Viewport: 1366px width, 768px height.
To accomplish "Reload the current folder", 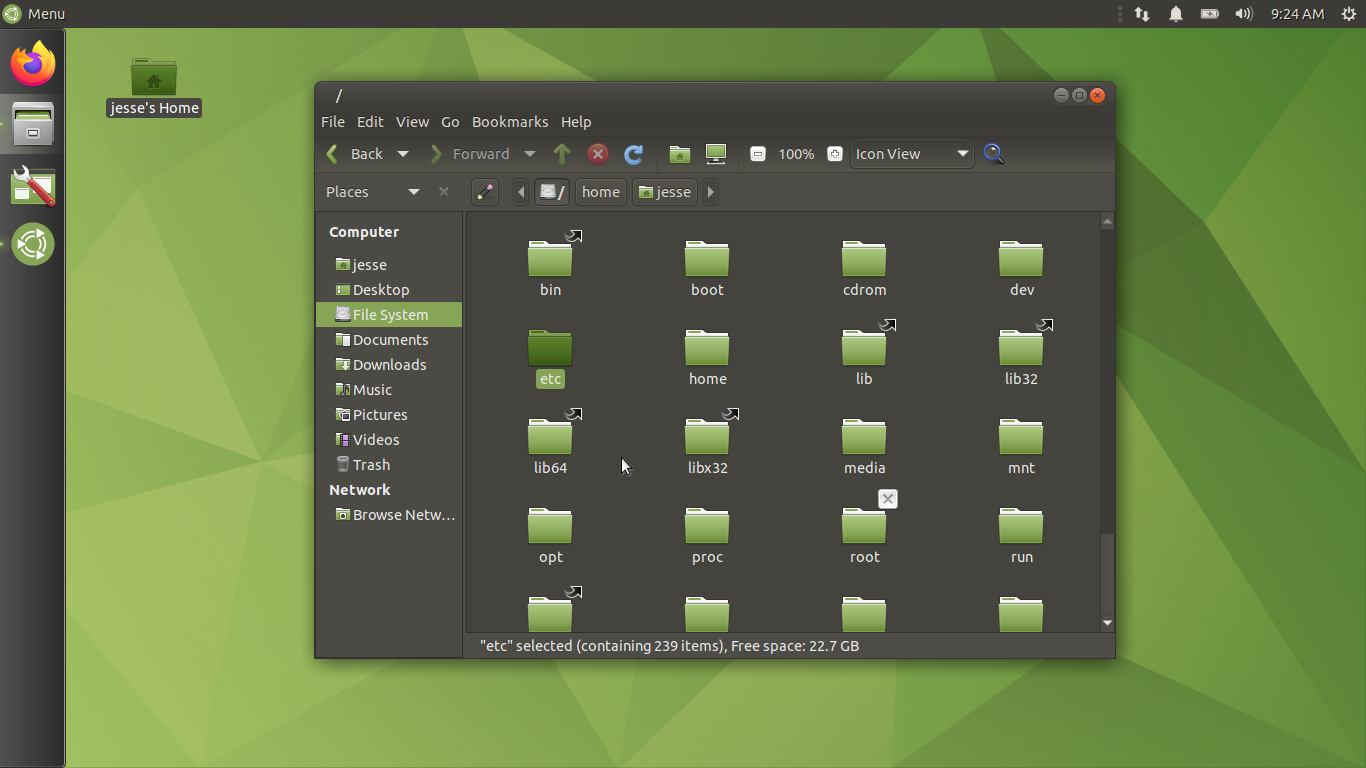I will pos(633,154).
